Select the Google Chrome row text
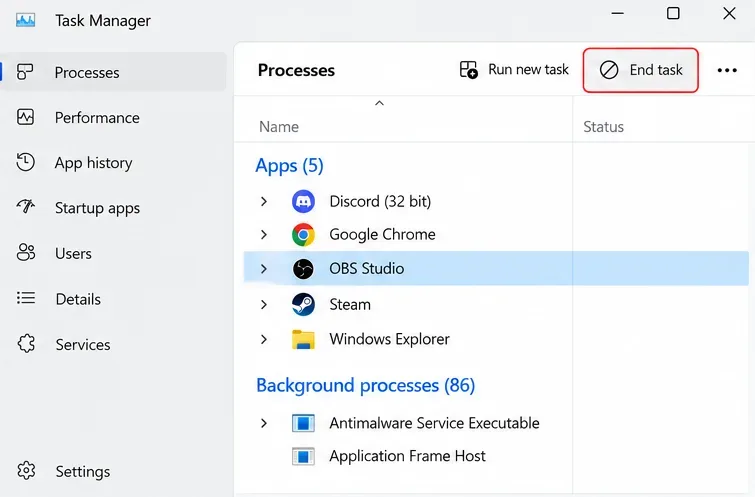755x497 pixels. [382, 235]
